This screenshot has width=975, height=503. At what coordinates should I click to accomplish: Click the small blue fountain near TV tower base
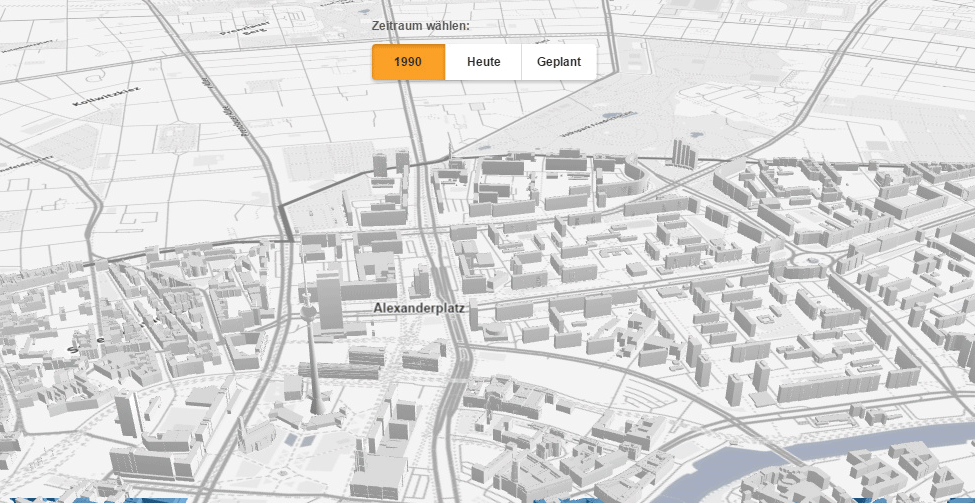point(289,438)
